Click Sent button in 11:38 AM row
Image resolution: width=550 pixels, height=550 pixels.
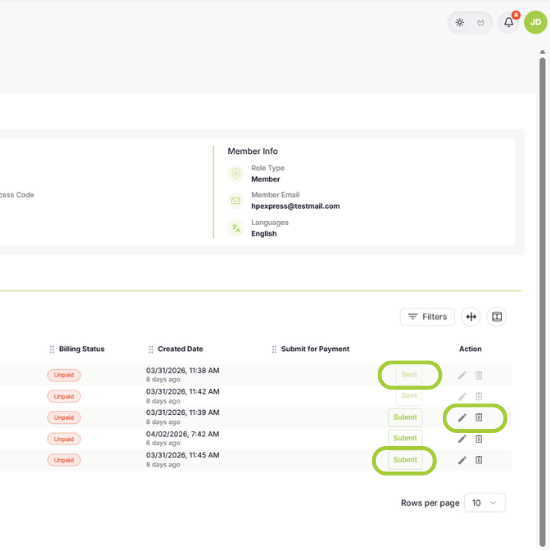coord(409,375)
